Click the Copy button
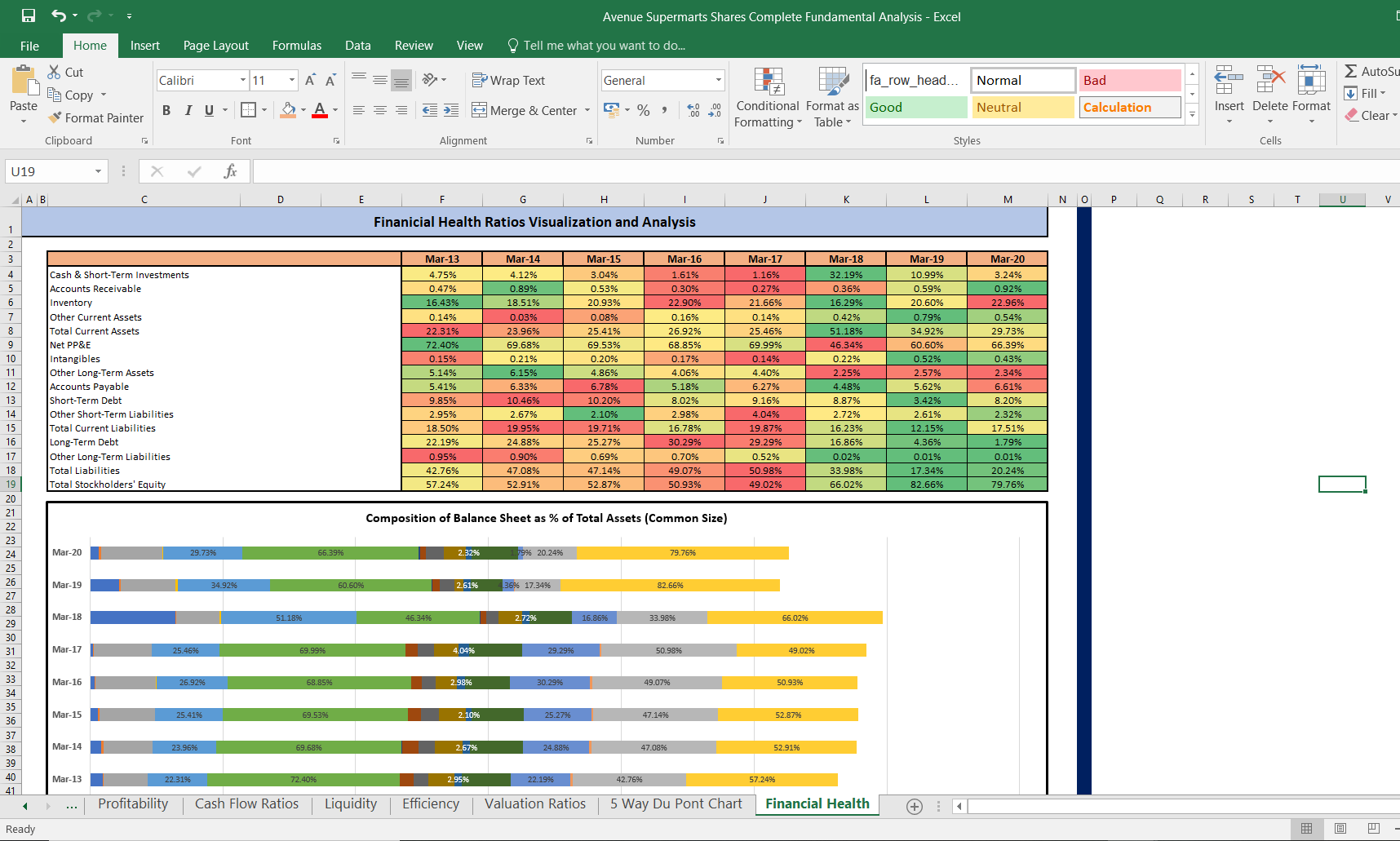 click(x=71, y=95)
